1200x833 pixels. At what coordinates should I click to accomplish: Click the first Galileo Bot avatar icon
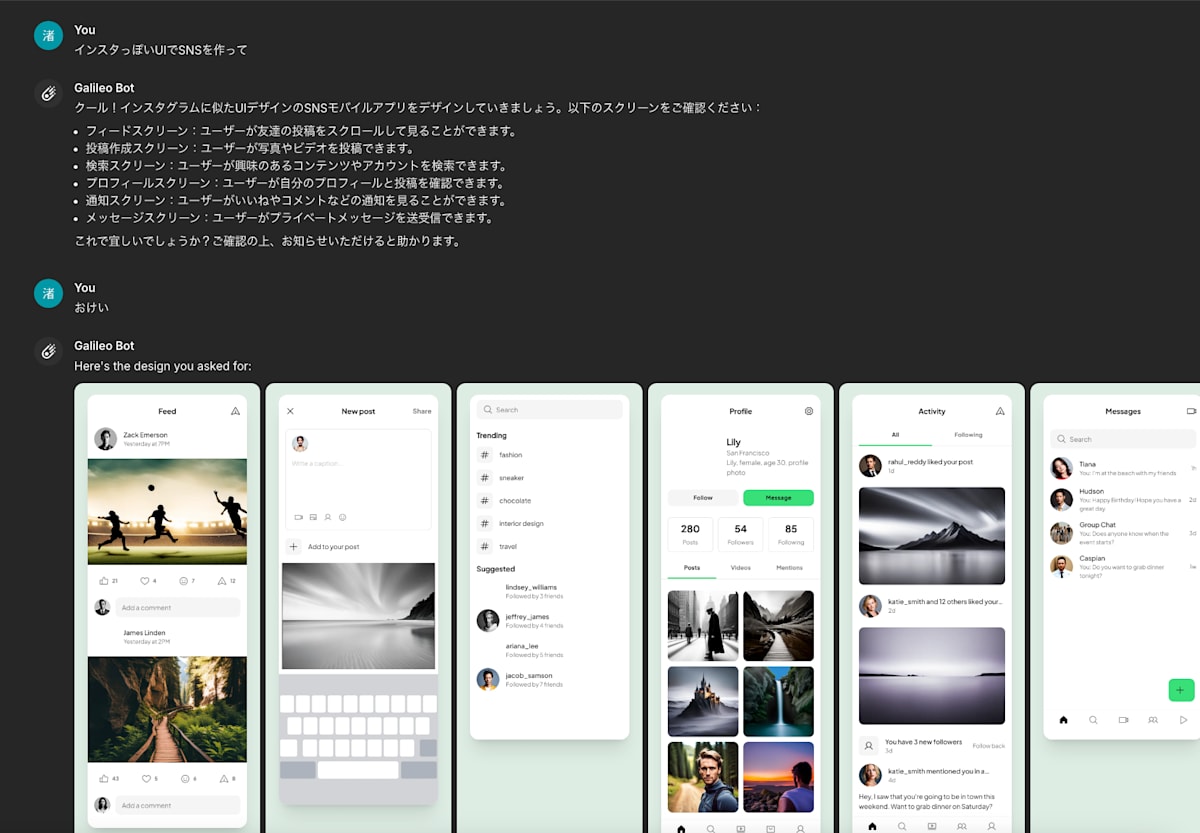point(48,93)
